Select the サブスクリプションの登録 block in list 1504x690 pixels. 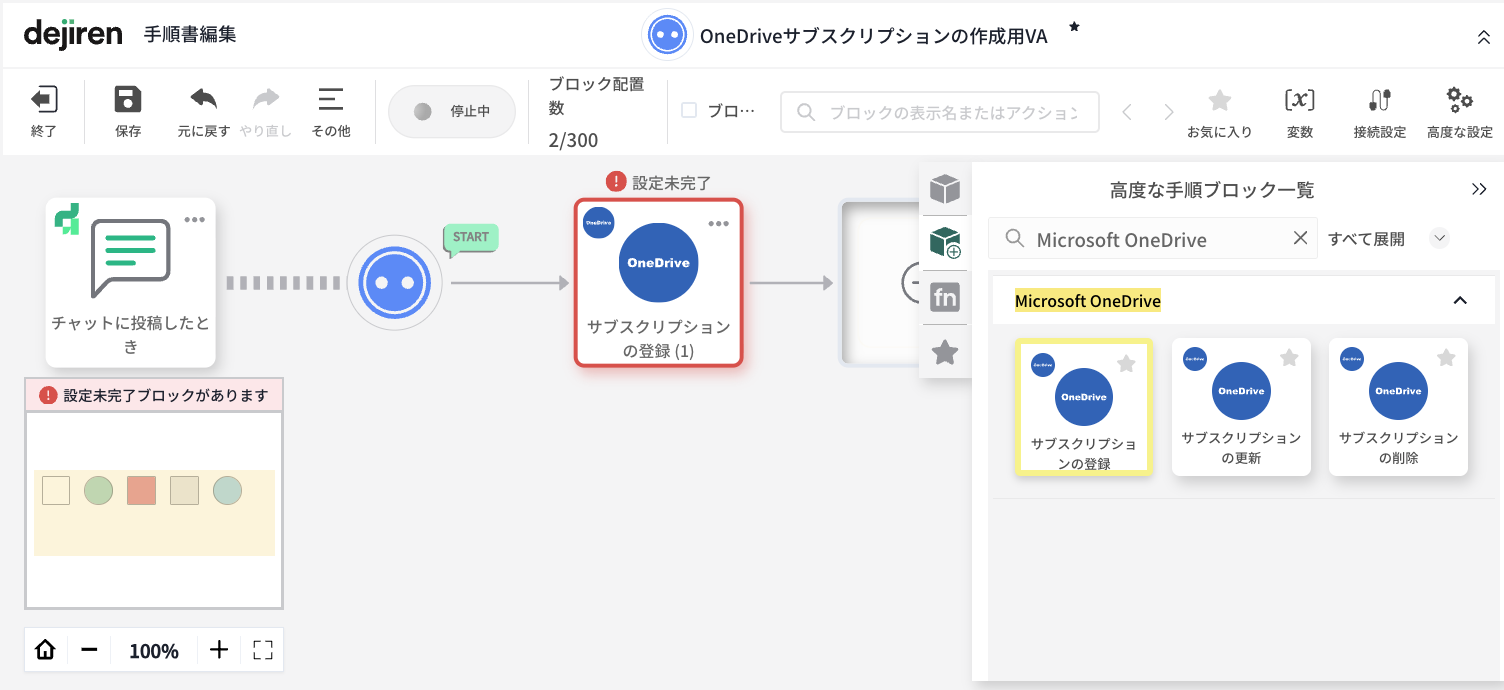point(1084,407)
